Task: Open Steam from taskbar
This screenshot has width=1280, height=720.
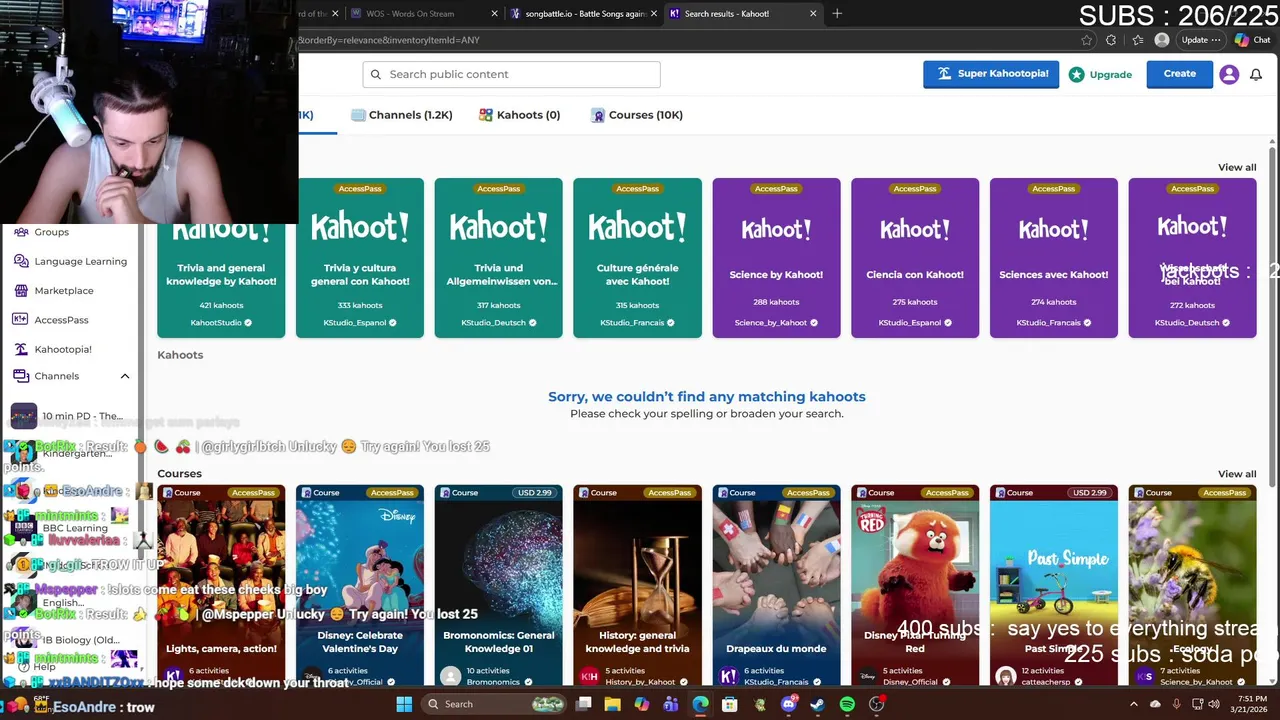Action: (818, 704)
